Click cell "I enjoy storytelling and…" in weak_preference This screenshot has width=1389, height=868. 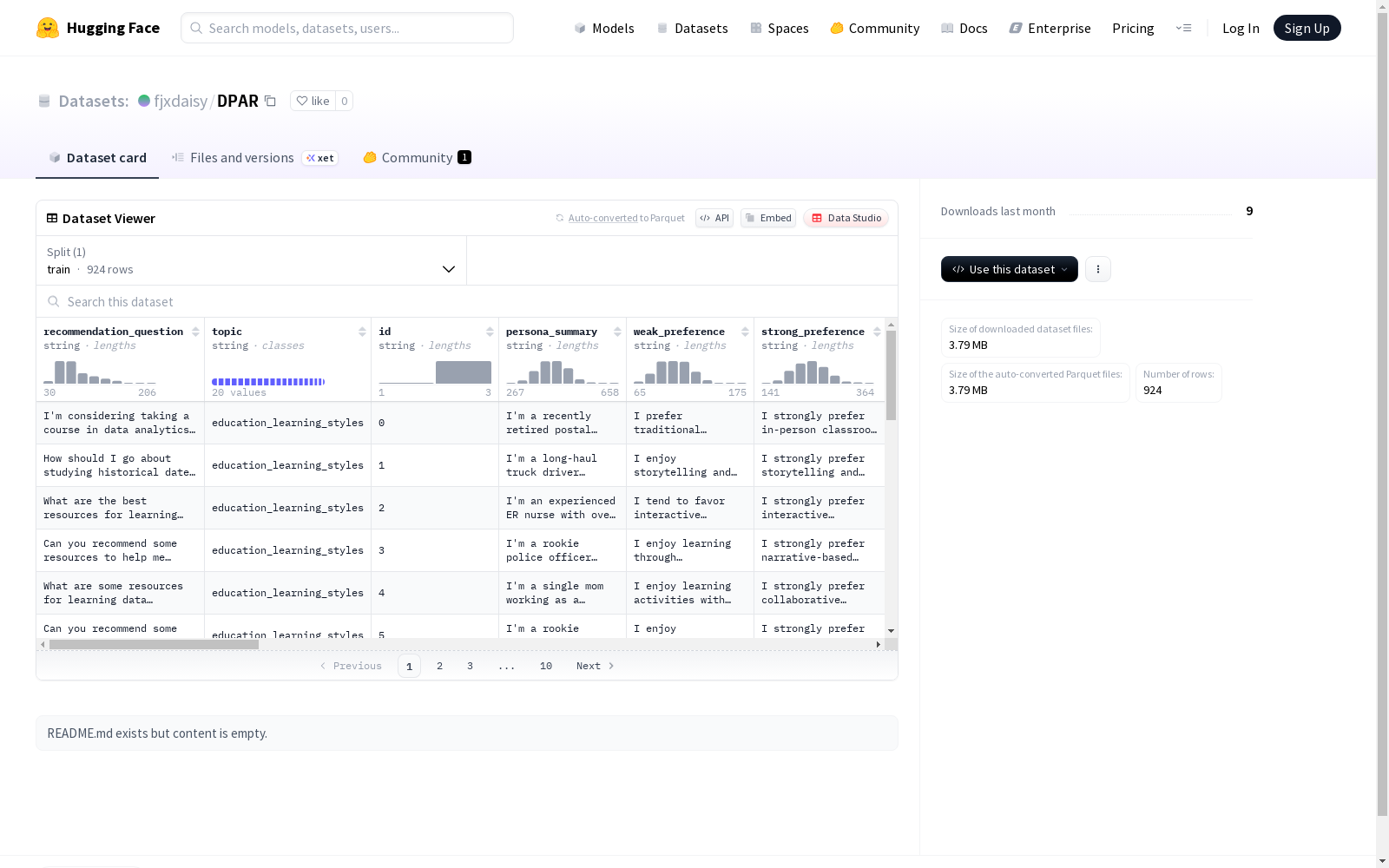tap(690, 465)
